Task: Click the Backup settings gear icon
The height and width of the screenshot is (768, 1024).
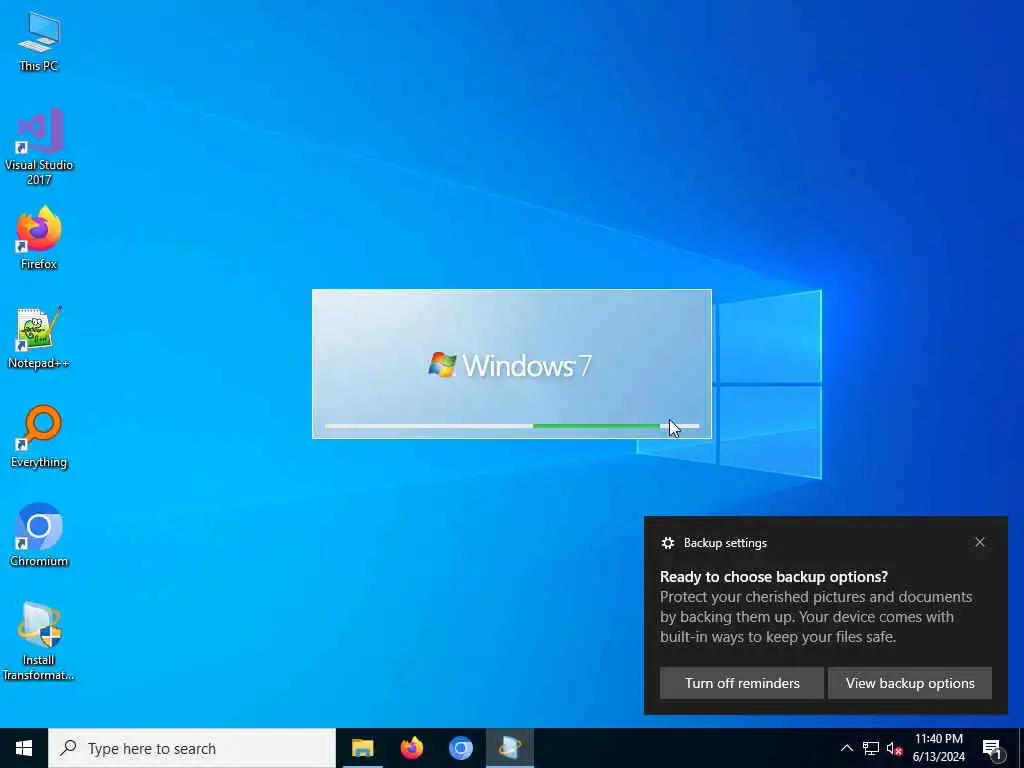Action: [x=667, y=543]
